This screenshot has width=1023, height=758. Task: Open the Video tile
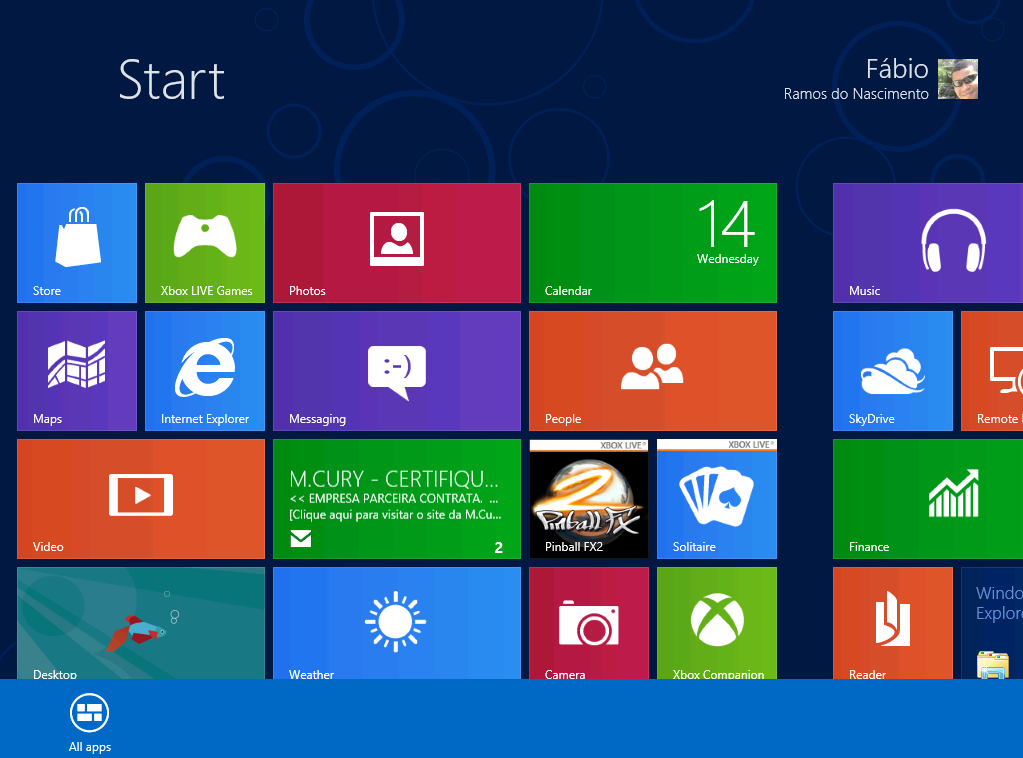coord(141,498)
